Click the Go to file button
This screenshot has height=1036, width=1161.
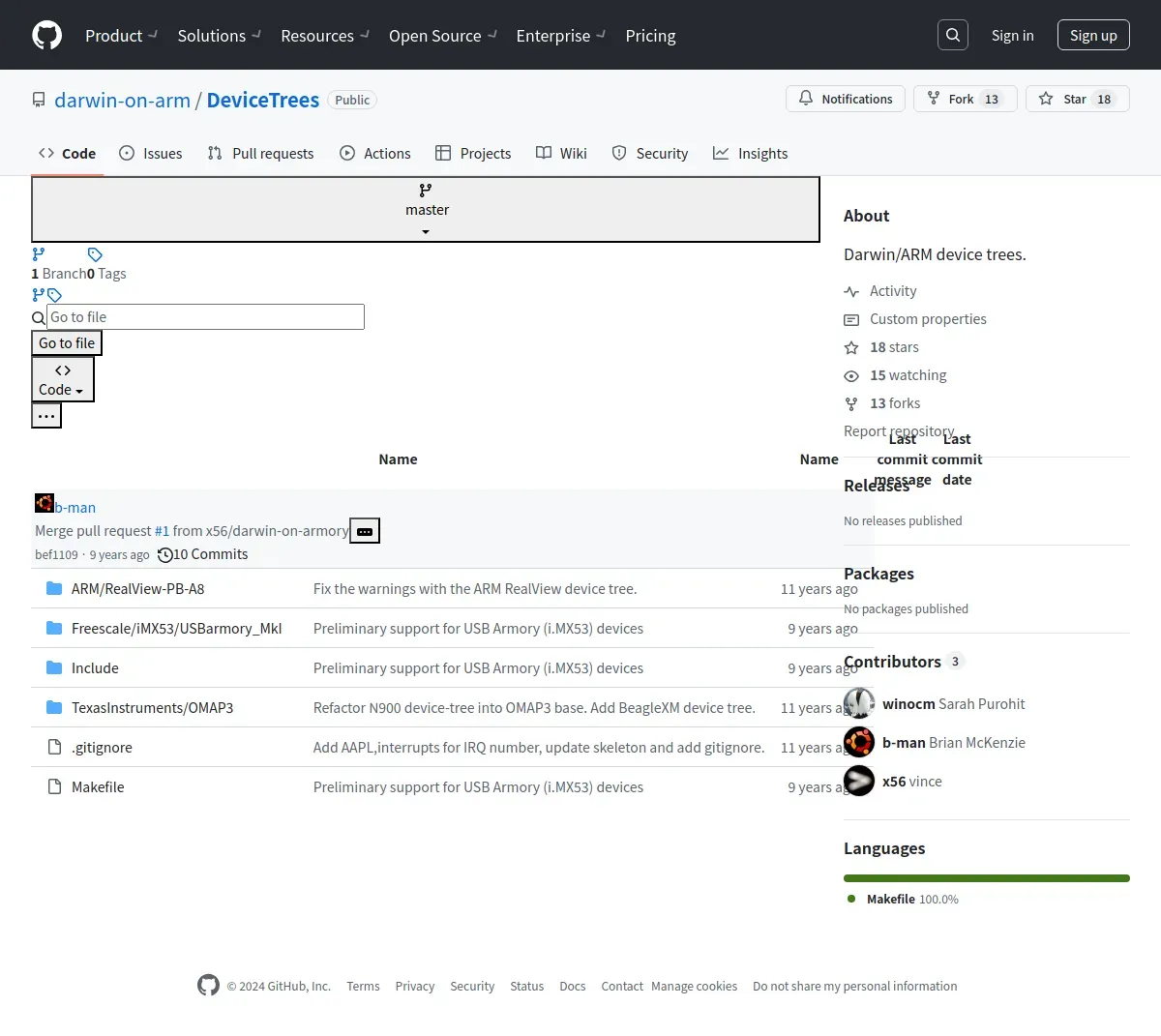point(67,342)
